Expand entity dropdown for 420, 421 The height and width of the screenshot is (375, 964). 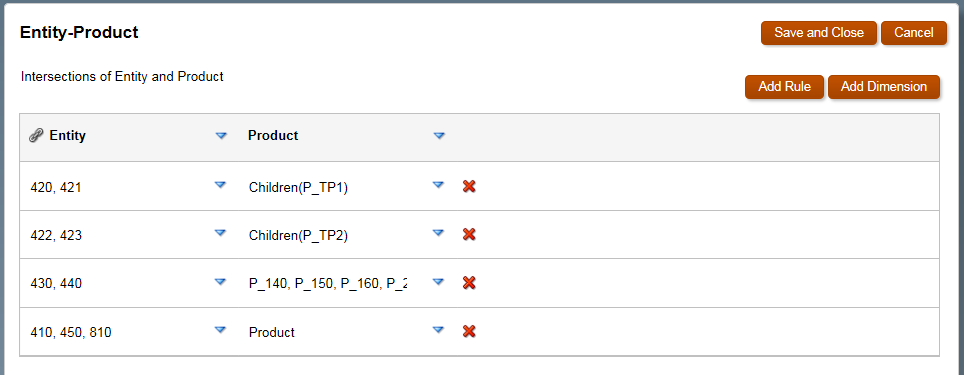pyautogui.click(x=220, y=184)
